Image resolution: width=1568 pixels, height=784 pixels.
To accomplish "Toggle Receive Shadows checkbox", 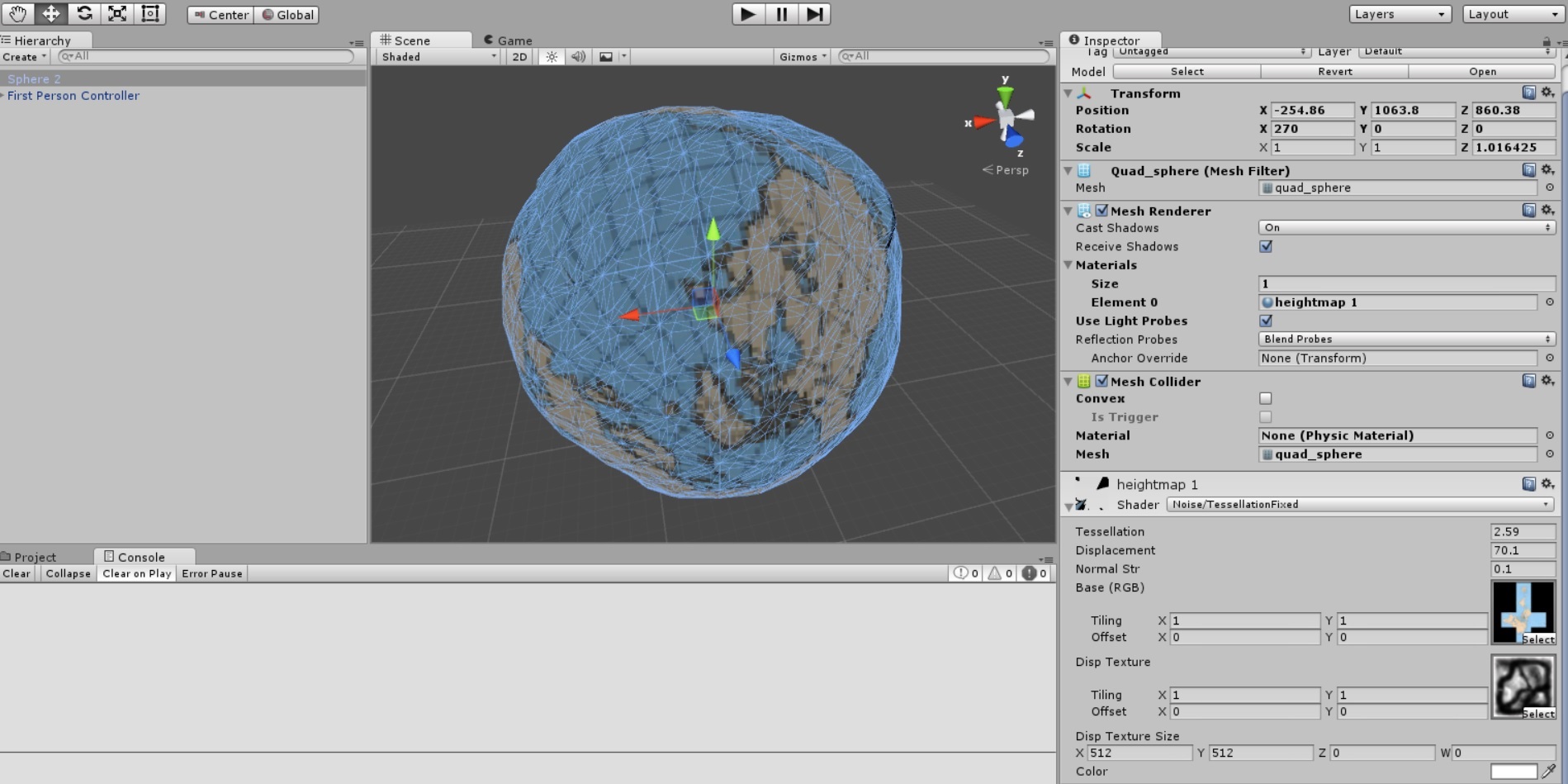I will (1266, 246).
